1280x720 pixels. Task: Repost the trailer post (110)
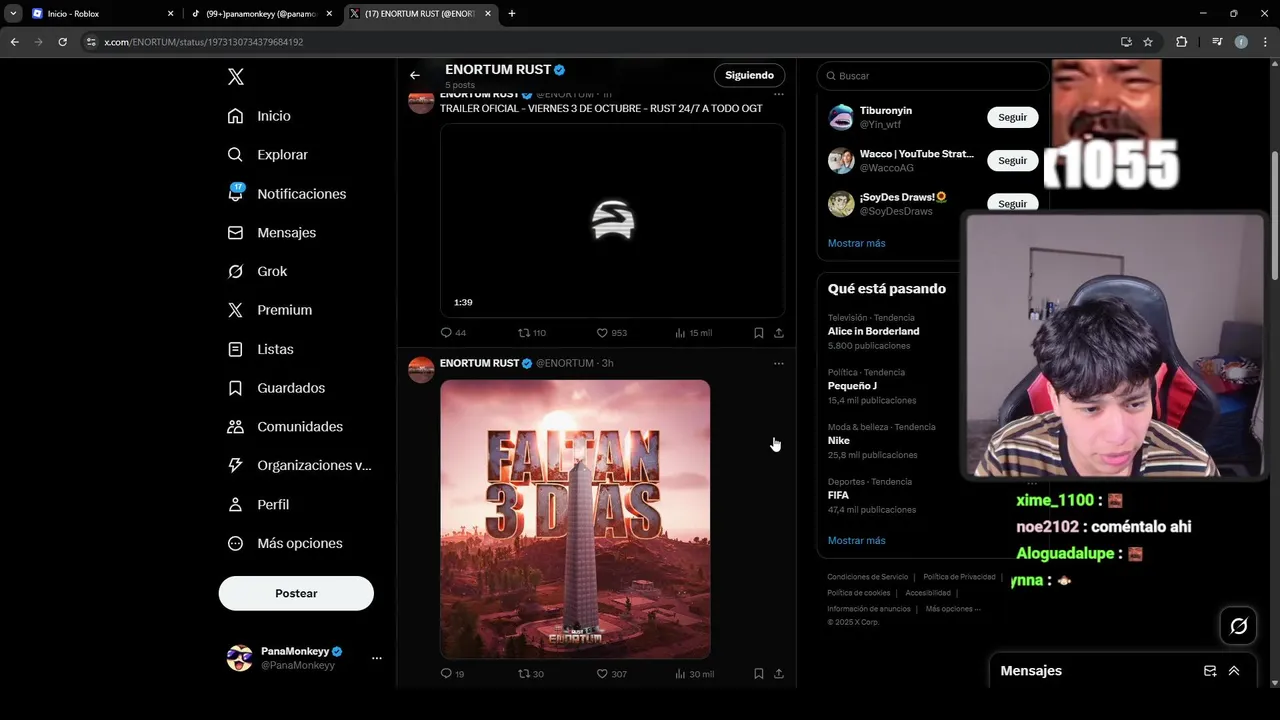pos(531,333)
